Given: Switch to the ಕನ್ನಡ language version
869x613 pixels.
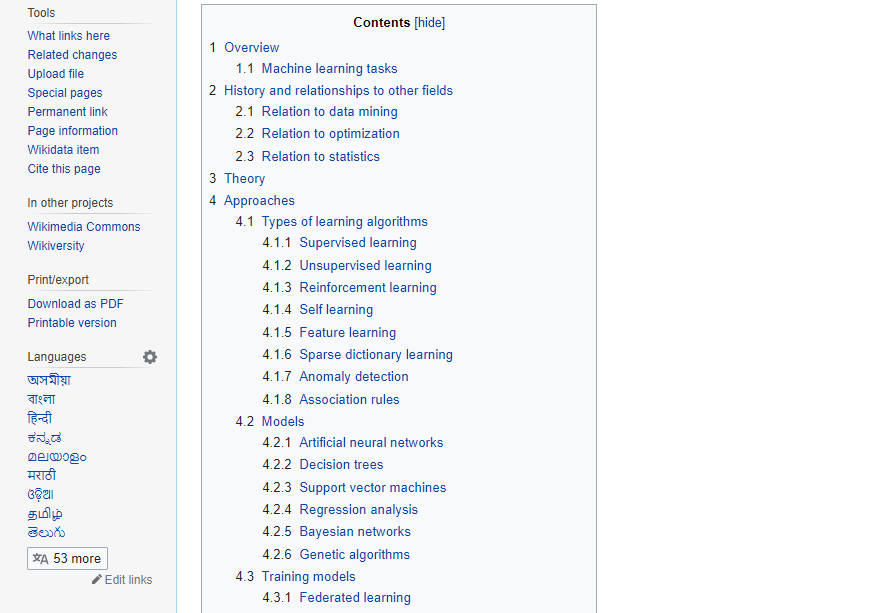Looking at the screenshot, I should click(44, 438).
